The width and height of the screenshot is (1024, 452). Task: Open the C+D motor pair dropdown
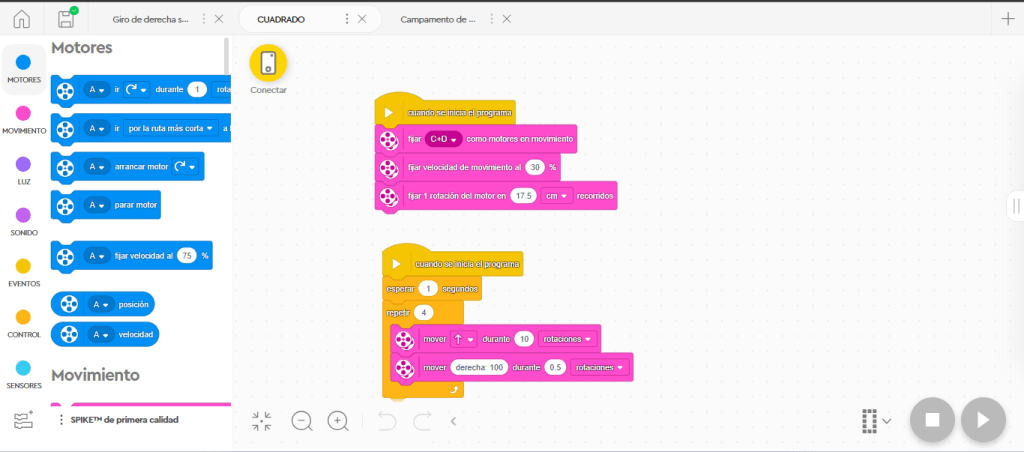[x=441, y=139]
